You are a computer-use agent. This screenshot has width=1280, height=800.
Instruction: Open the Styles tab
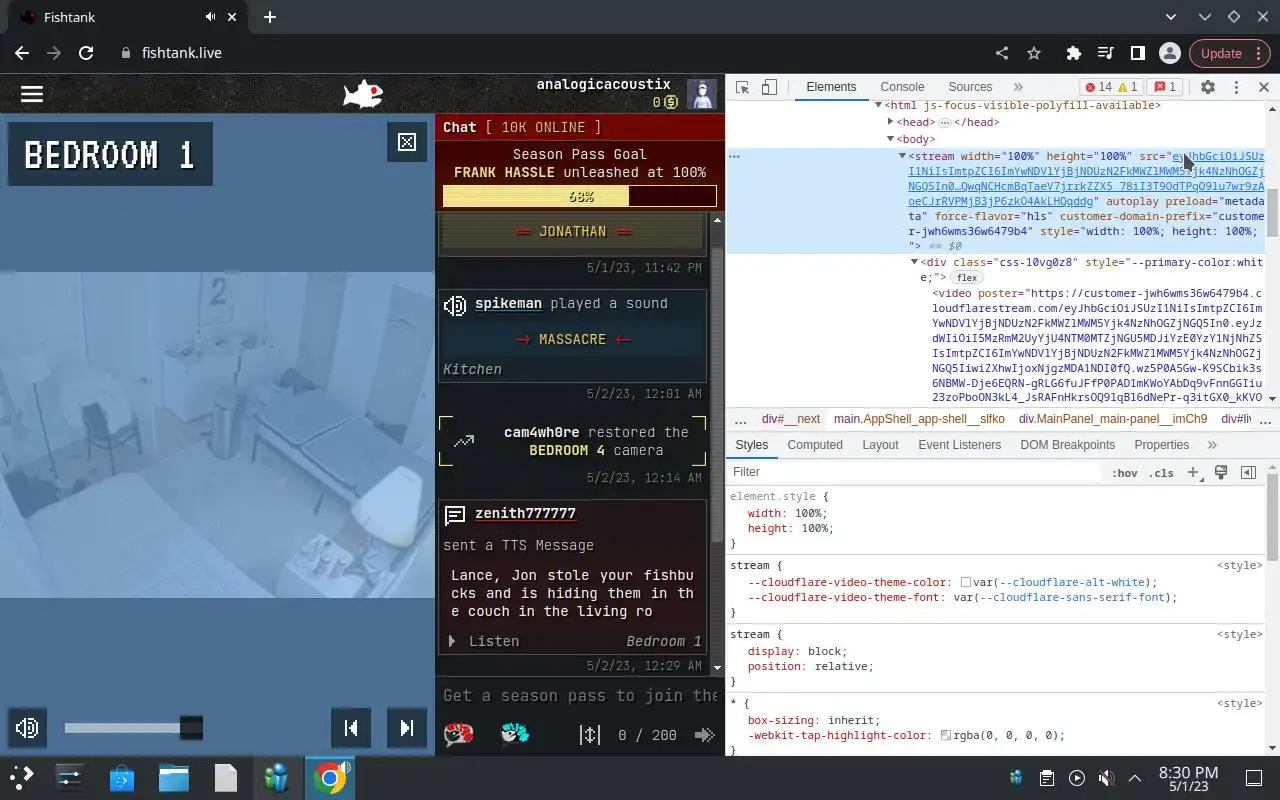click(x=752, y=445)
